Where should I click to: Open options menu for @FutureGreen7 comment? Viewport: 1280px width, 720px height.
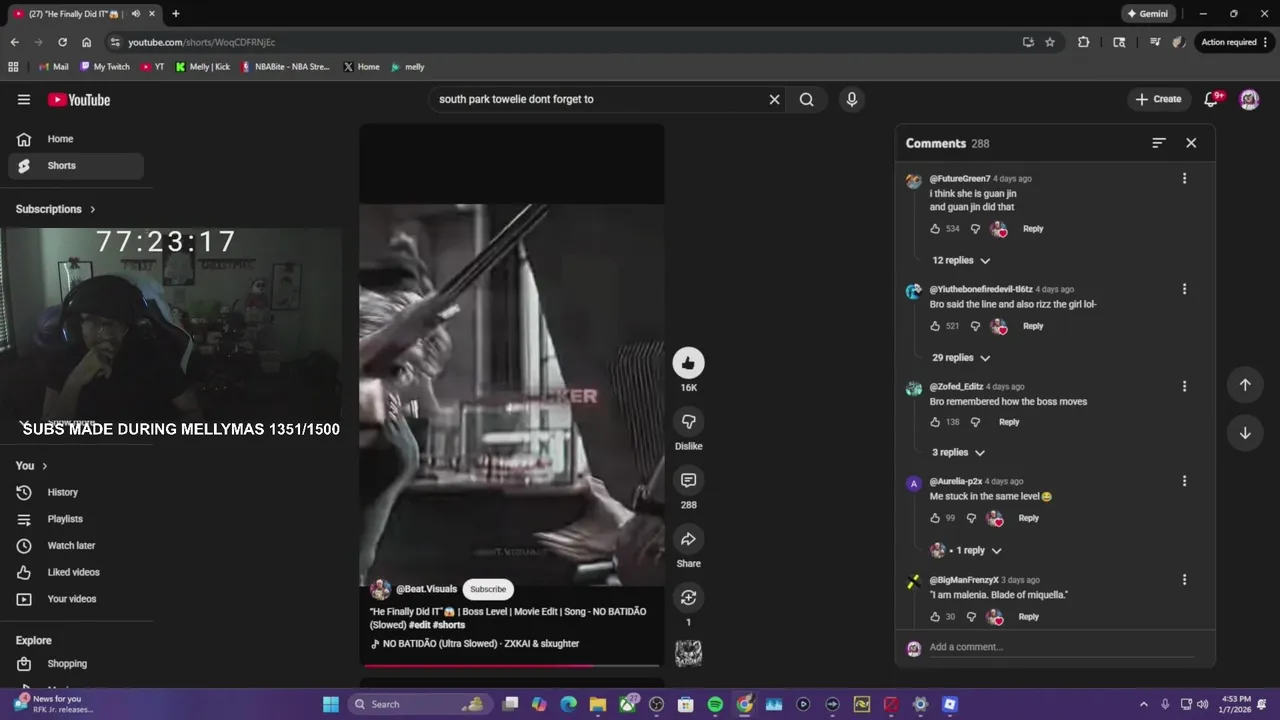click(1184, 178)
